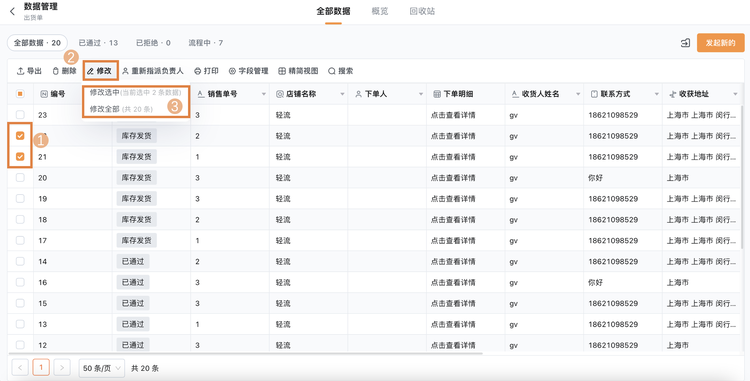
Task: Click the 导出 export toolbar item
Action: [x=29, y=71]
